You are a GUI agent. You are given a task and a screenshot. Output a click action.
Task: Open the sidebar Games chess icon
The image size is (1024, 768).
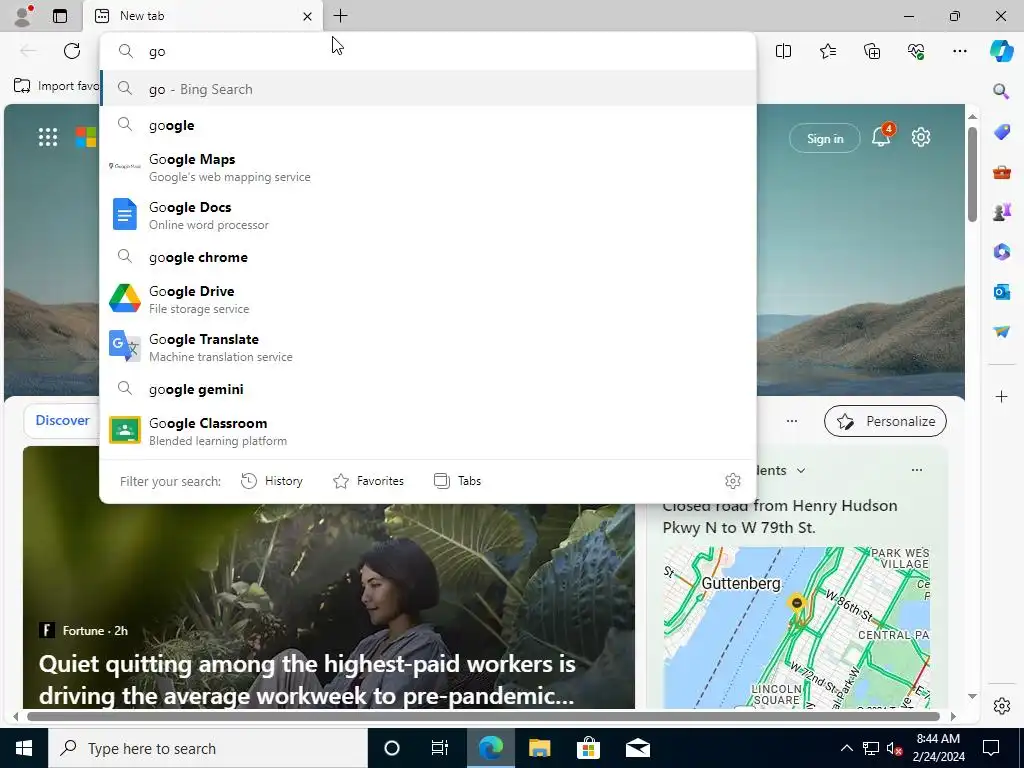pos(1001,211)
